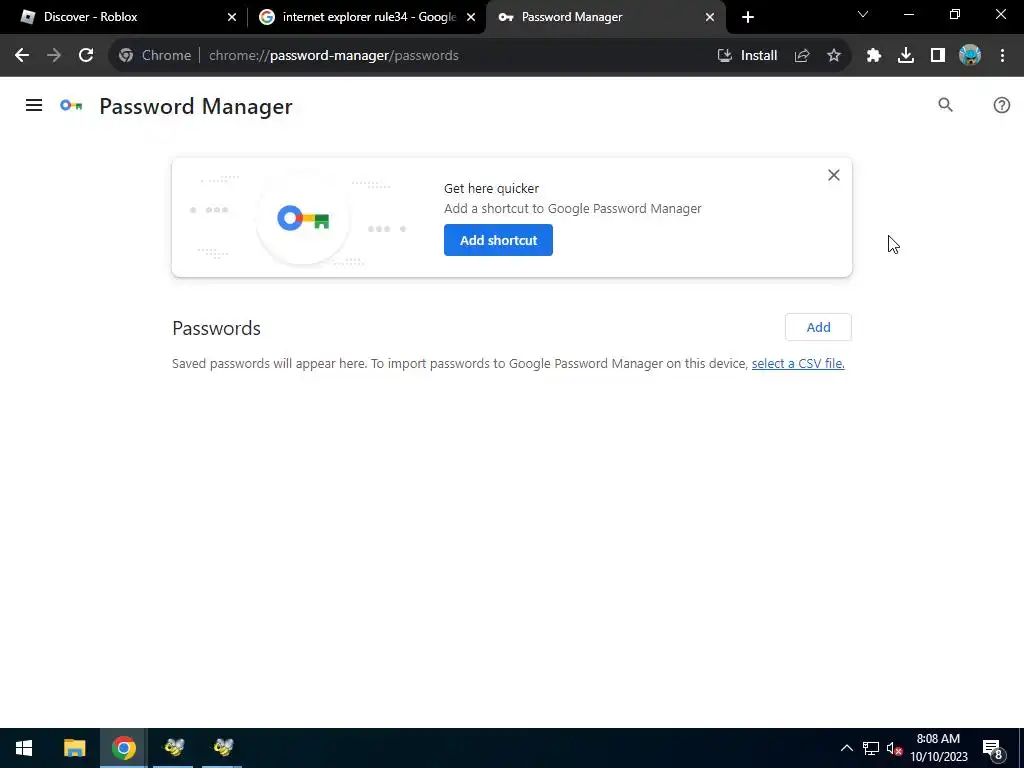
Task: Close the Discover - Roblox tab
Action: [x=232, y=17]
